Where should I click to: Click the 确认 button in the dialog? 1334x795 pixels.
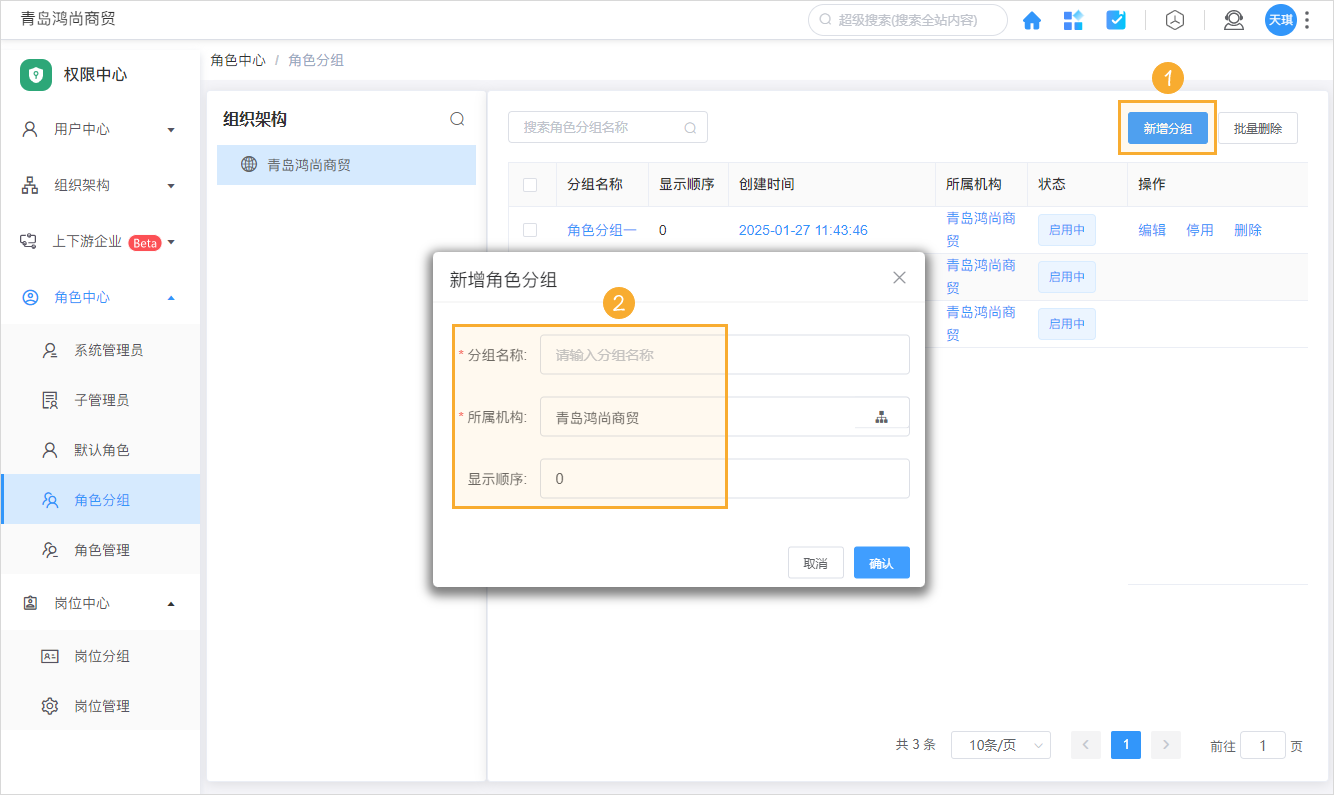point(881,562)
